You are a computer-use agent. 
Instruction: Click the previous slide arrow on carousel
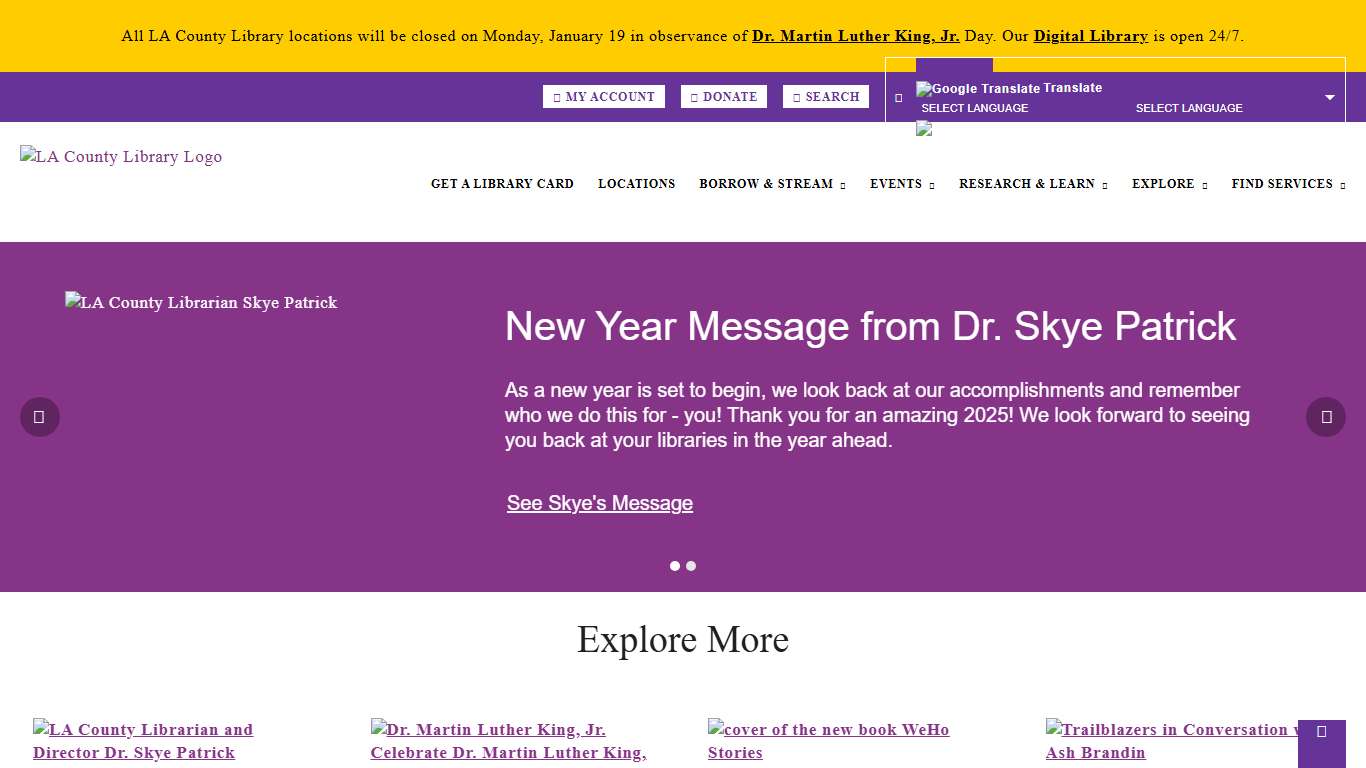[40, 417]
